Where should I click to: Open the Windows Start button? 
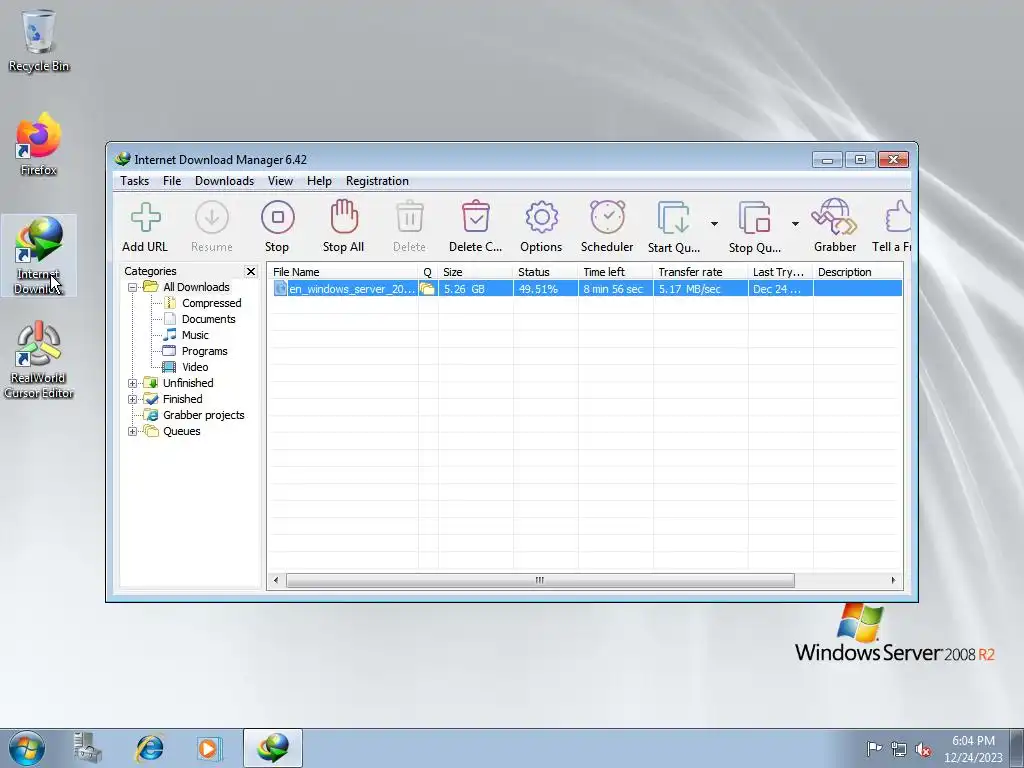27,748
